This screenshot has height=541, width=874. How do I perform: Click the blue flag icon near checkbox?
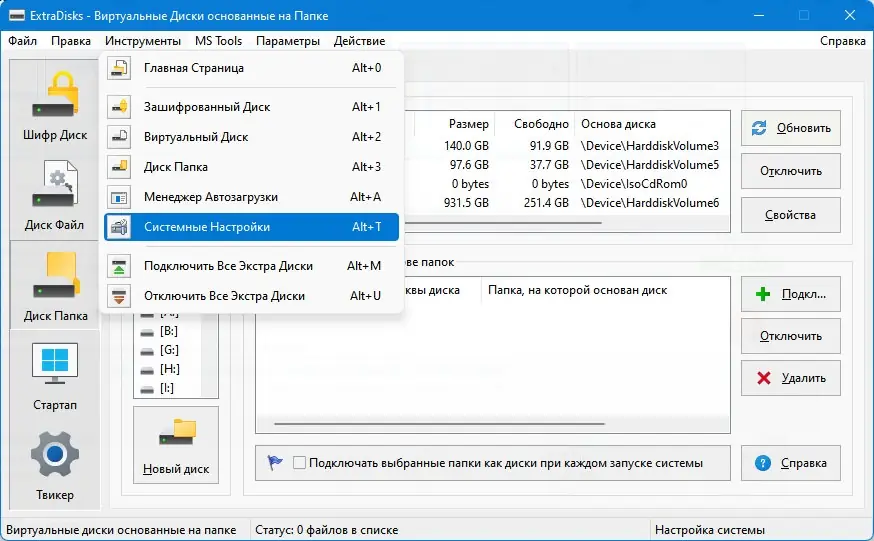pyautogui.click(x=275, y=462)
